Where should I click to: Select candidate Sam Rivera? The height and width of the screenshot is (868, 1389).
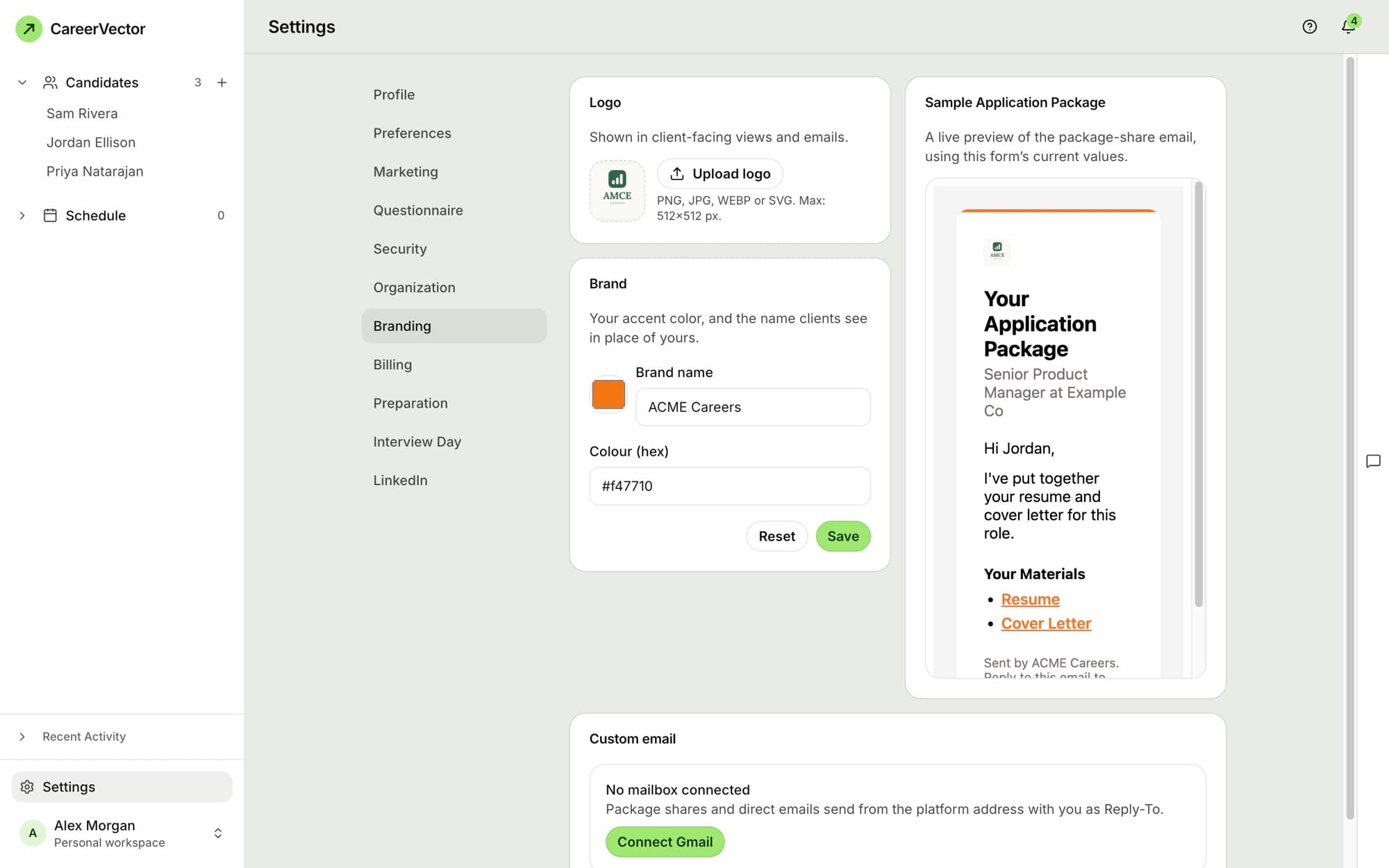(x=82, y=113)
